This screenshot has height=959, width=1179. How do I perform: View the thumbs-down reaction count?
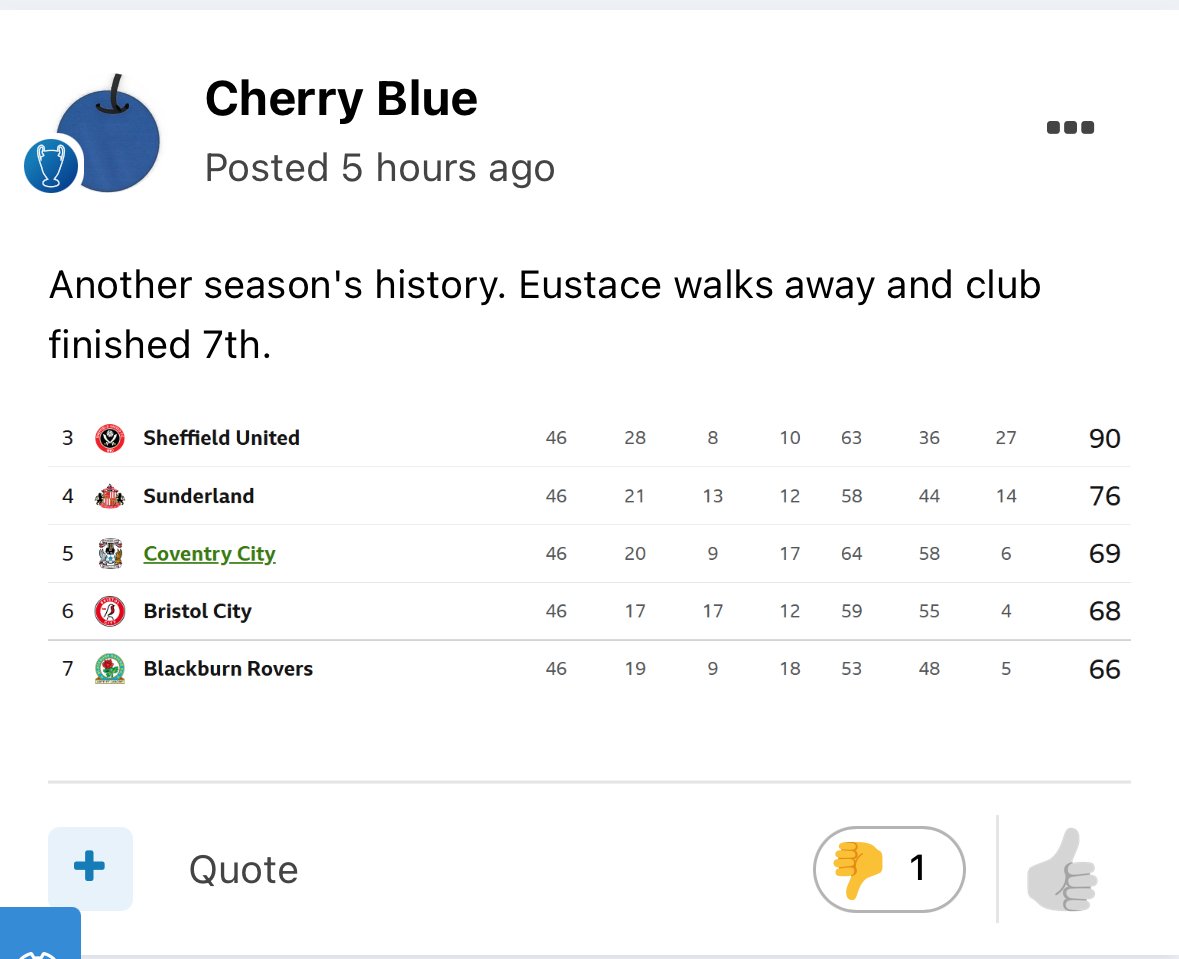(889, 868)
